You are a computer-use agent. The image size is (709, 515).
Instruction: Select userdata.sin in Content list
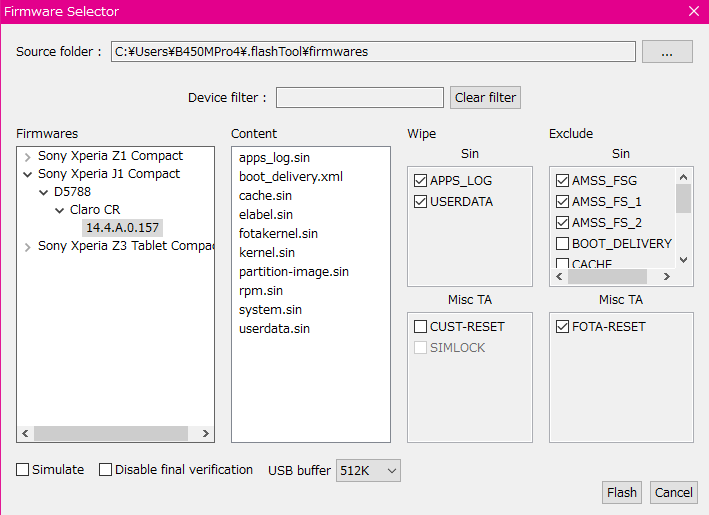tap(274, 328)
